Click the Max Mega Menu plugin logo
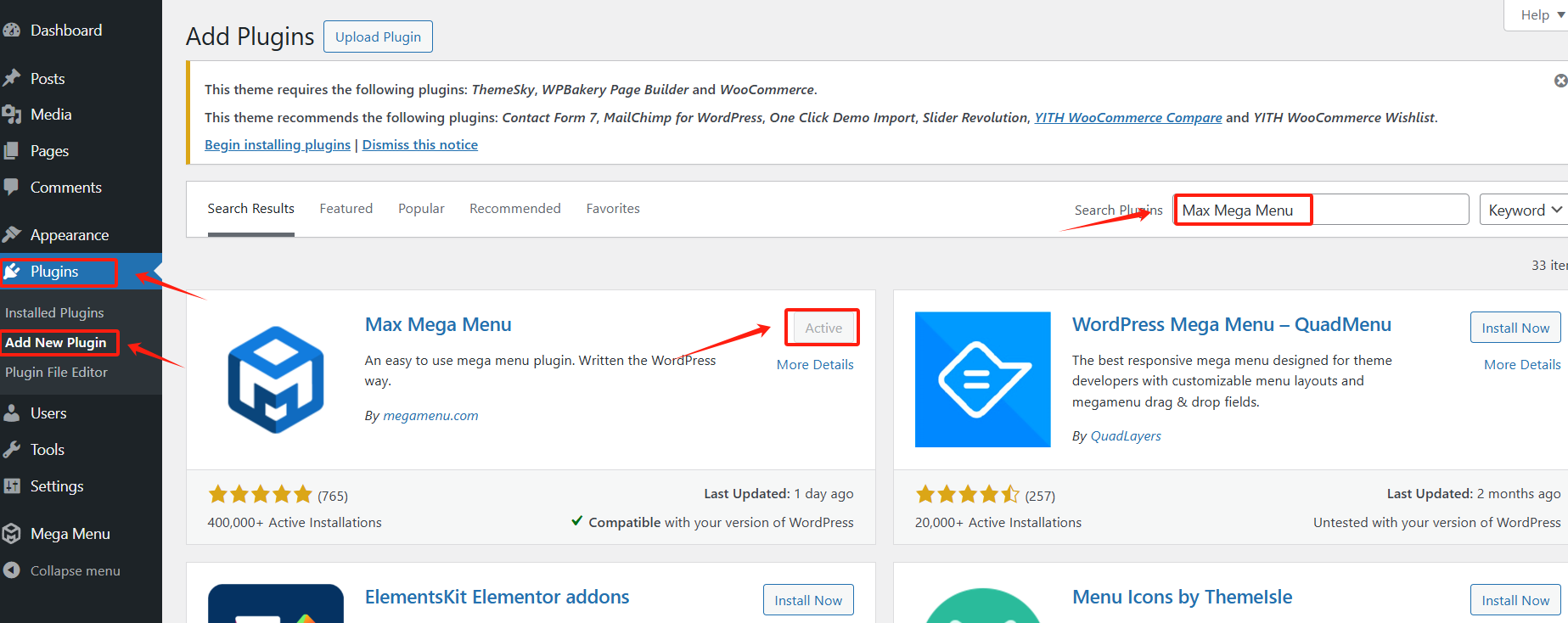1568x623 pixels. point(276,379)
